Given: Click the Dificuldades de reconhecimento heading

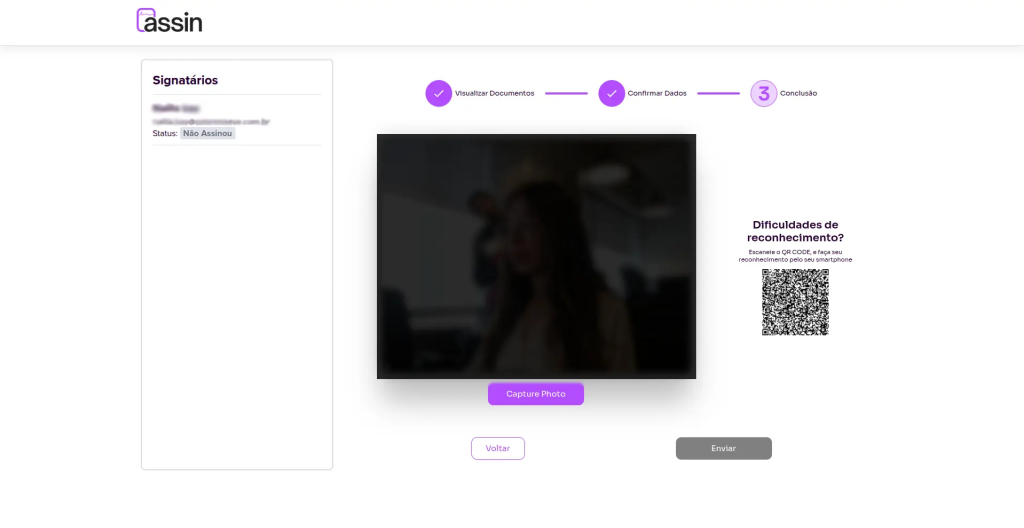Looking at the screenshot, I should tap(795, 231).
